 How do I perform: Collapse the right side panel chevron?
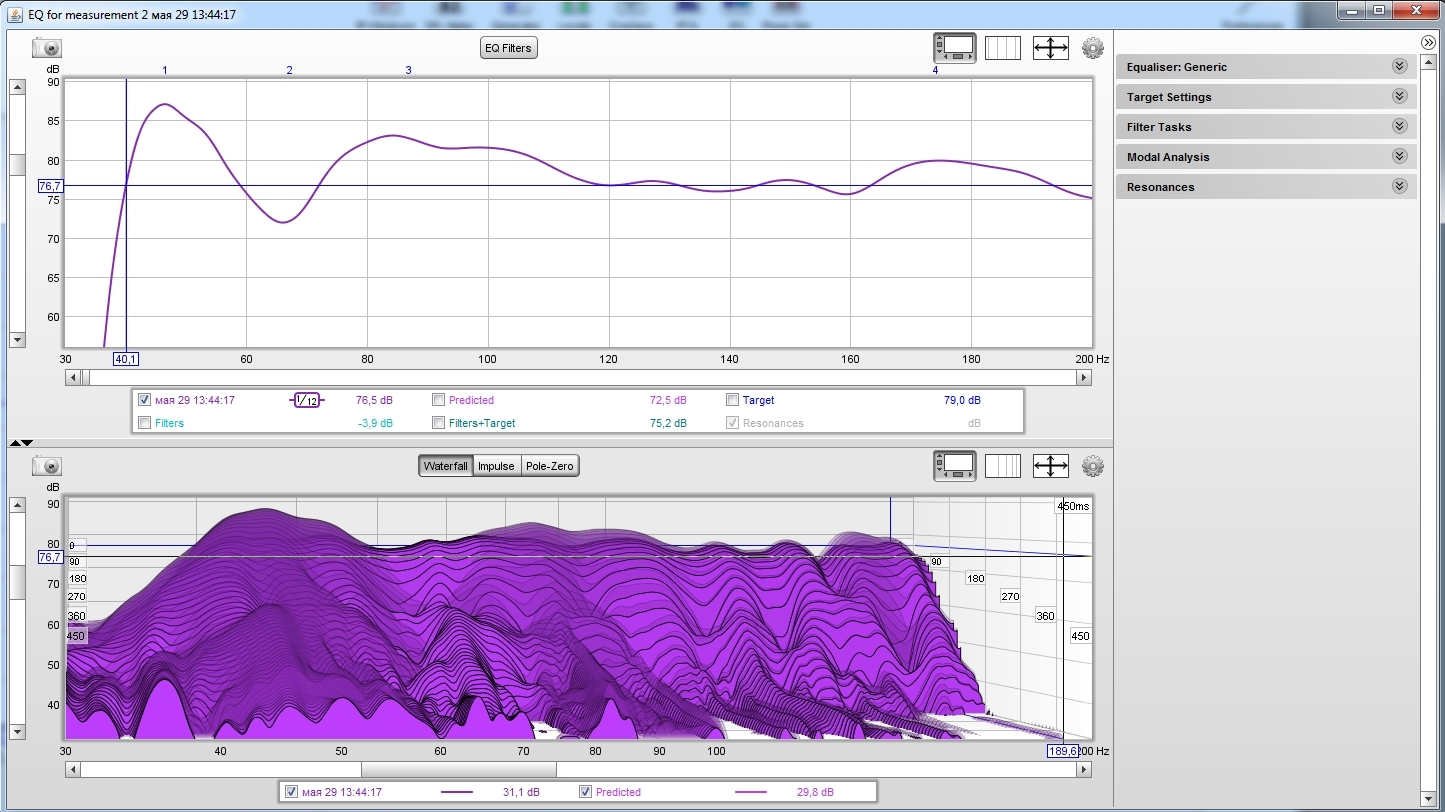[1428, 42]
